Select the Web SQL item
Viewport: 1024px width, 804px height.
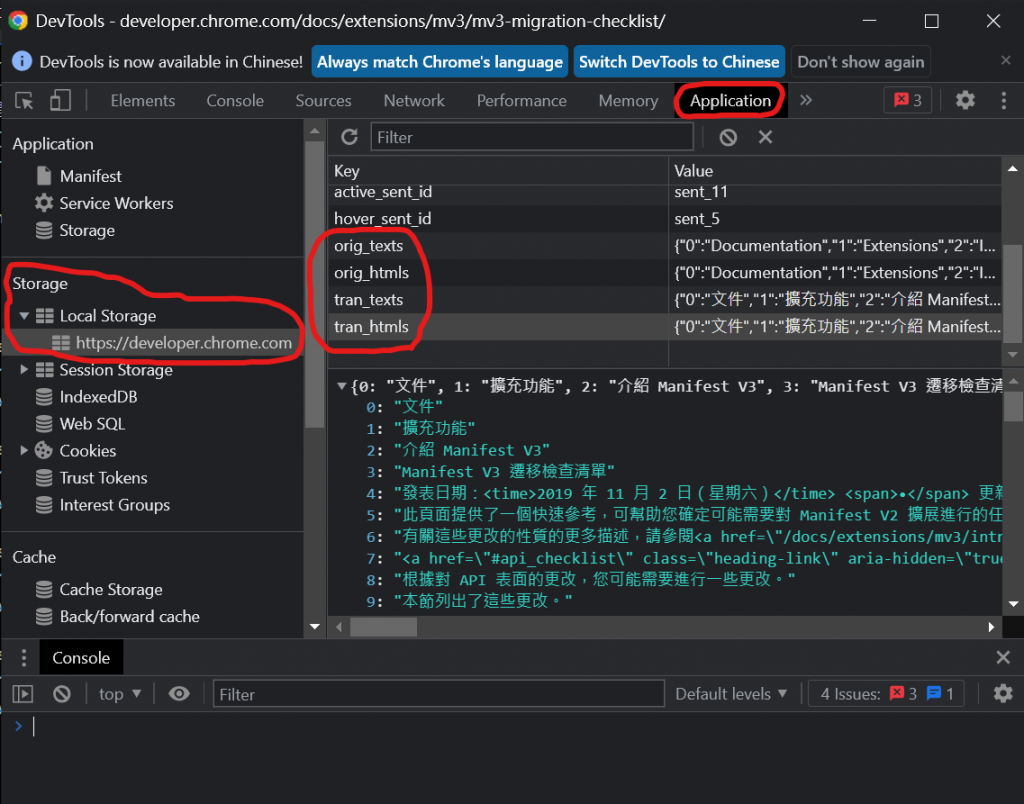pos(92,423)
